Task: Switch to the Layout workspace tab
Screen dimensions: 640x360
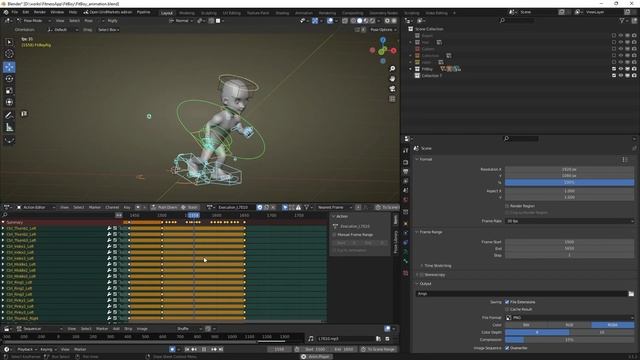Action: (x=167, y=13)
